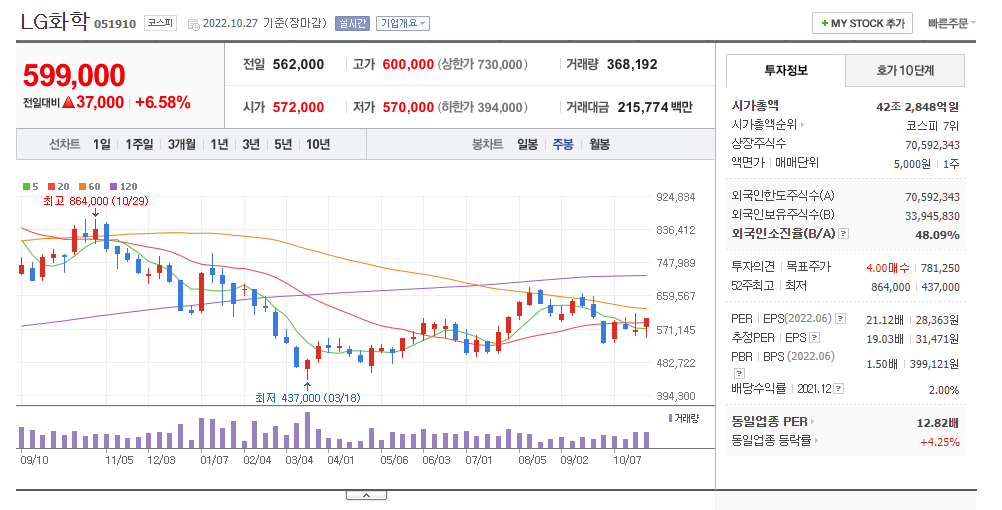Screen dimensions: 1002x510
Task: Click the help icon beside 배당수익률 2021.12
Action: point(838,389)
